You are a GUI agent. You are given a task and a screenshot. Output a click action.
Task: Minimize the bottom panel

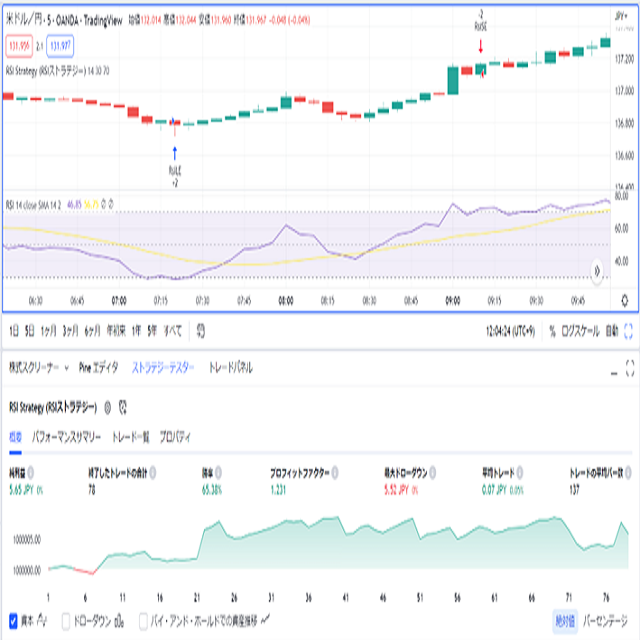click(614, 373)
